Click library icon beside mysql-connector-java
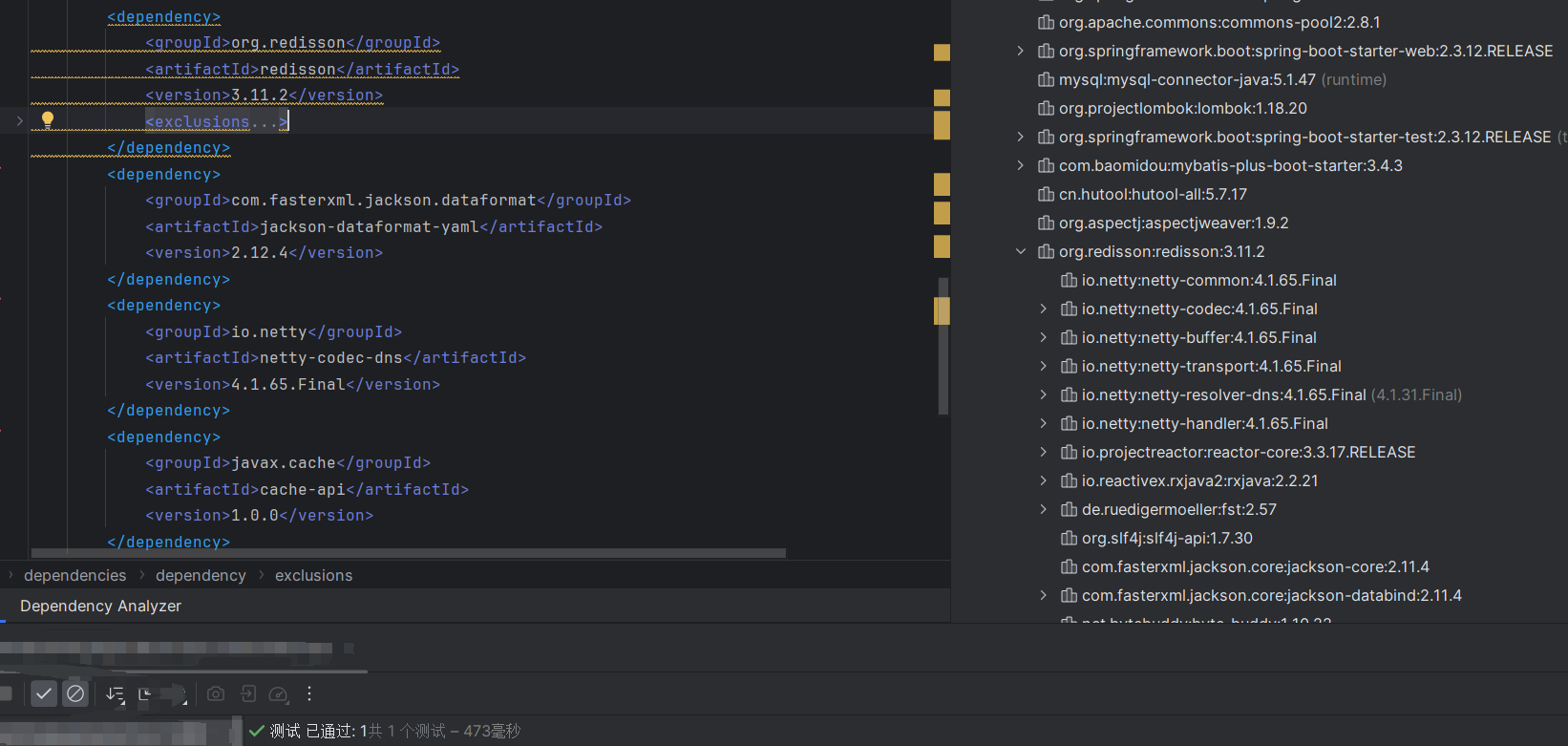Viewport: 1568px width, 746px height. 1047,79
